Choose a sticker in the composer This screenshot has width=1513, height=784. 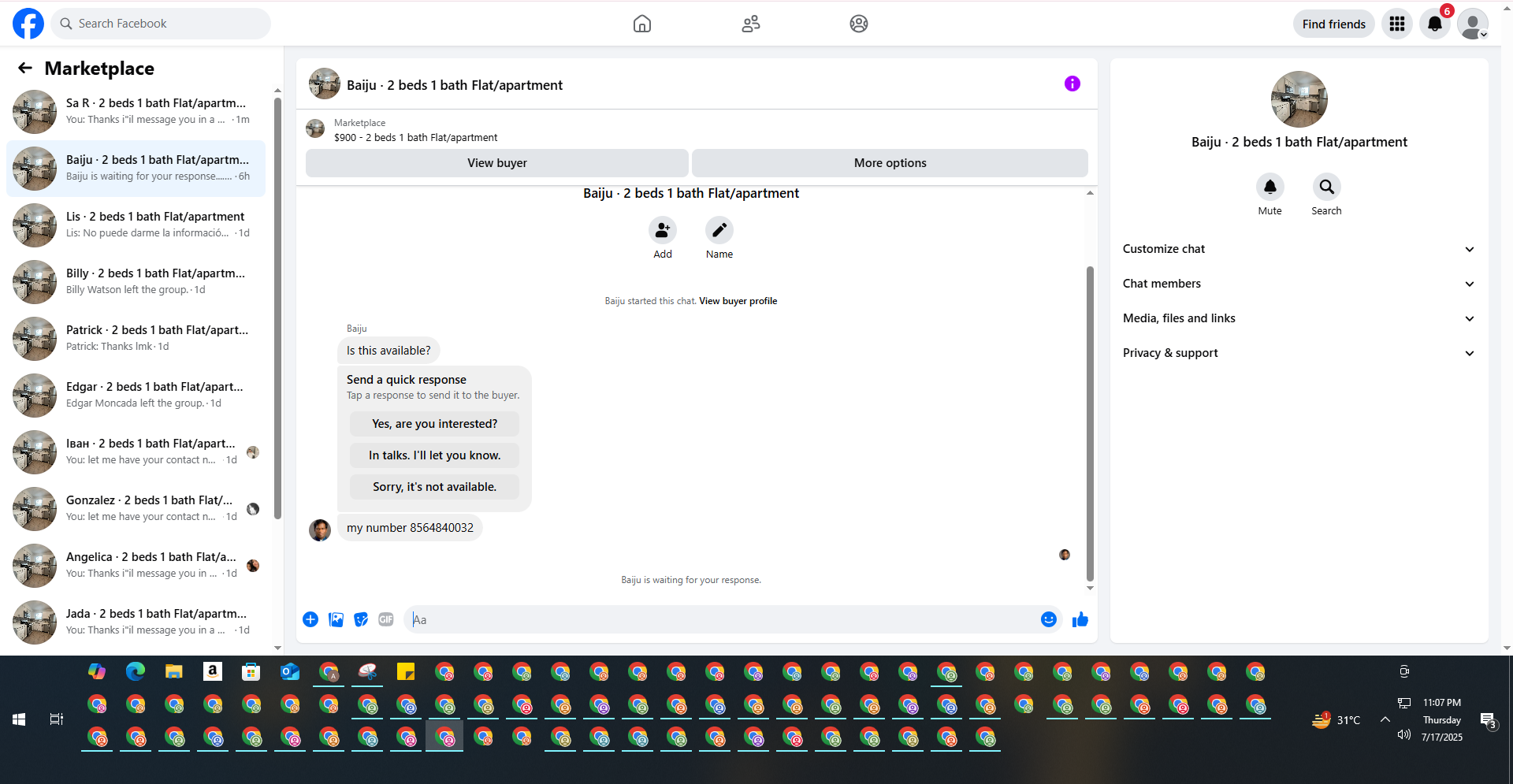click(x=361, y=619)
